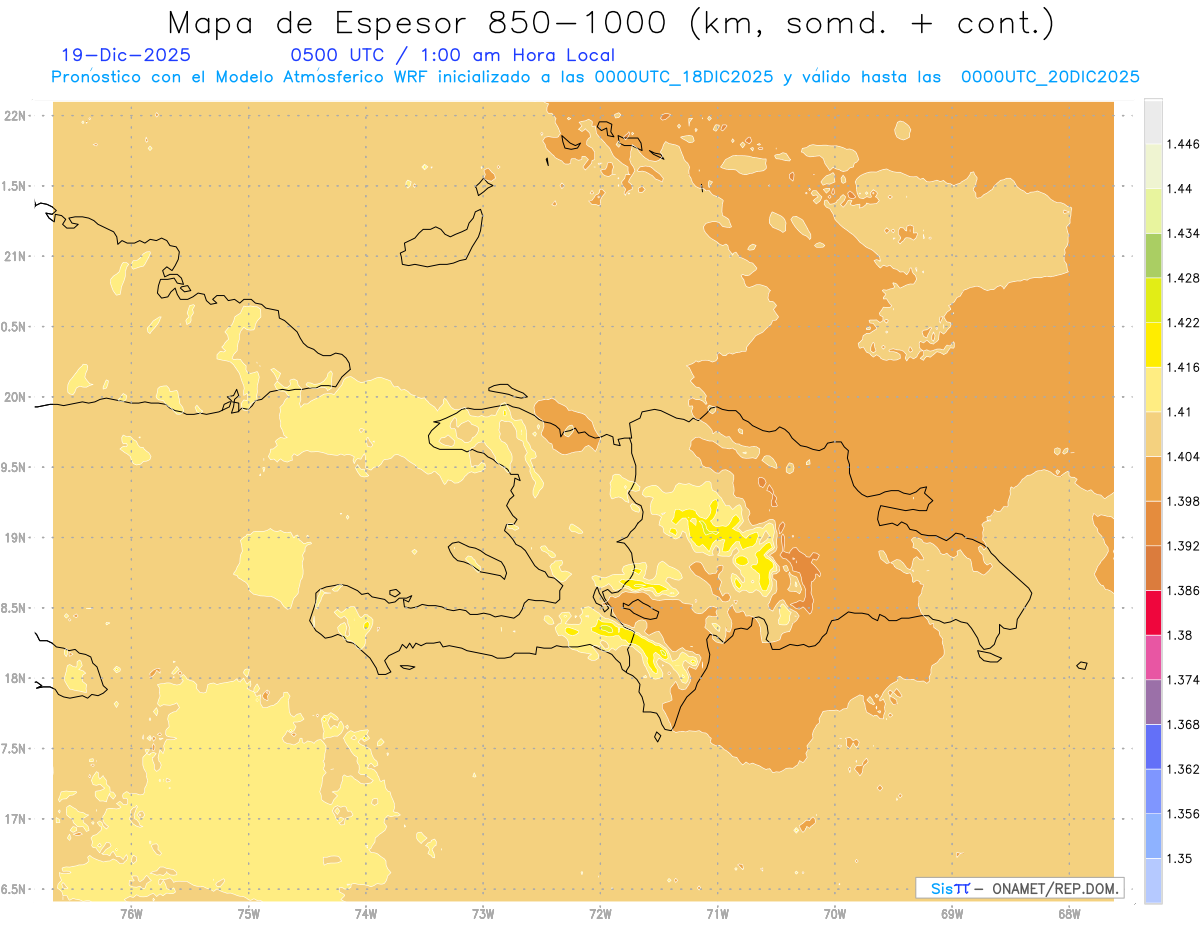1200x927 pixels.
Task: Click the legend value 1.362
Action: [x=1184, y=769]
